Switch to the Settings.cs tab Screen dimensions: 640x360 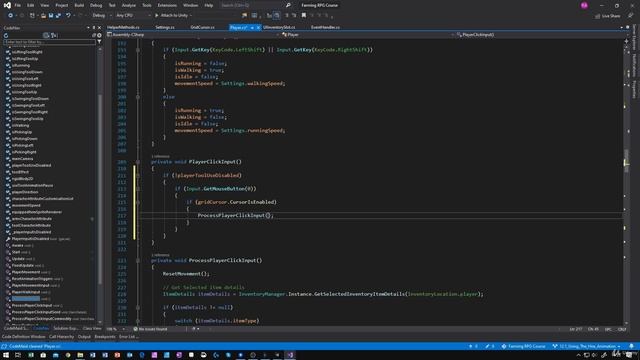(165, 27)
